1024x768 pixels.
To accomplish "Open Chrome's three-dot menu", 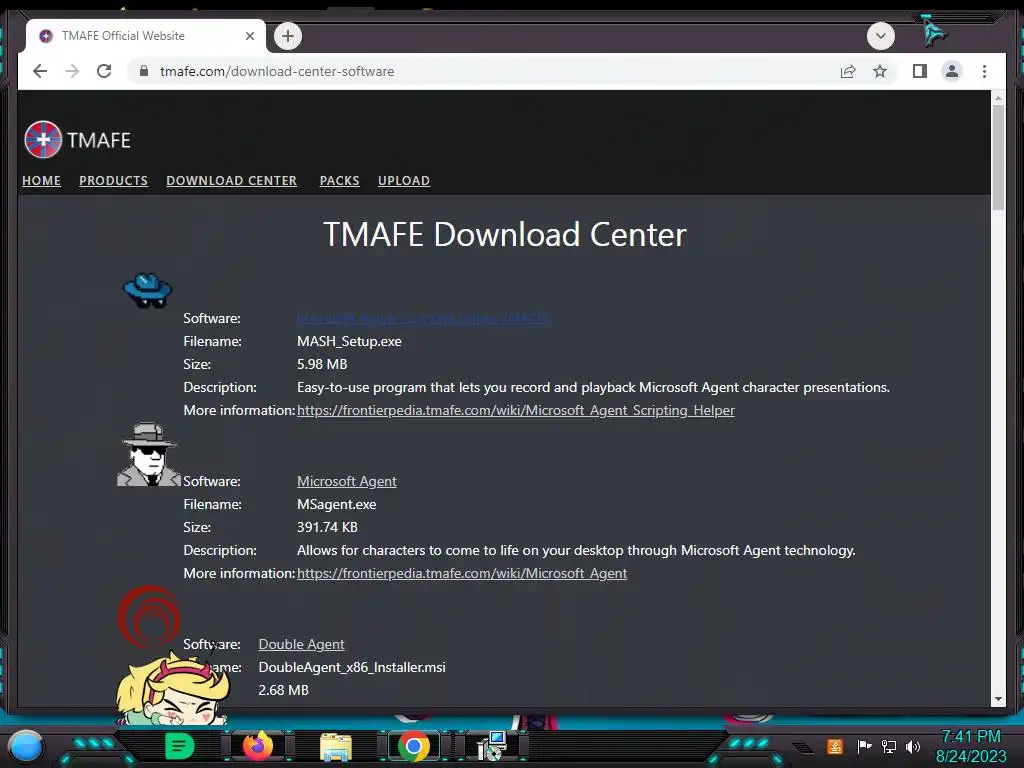I will click(984, 71).
